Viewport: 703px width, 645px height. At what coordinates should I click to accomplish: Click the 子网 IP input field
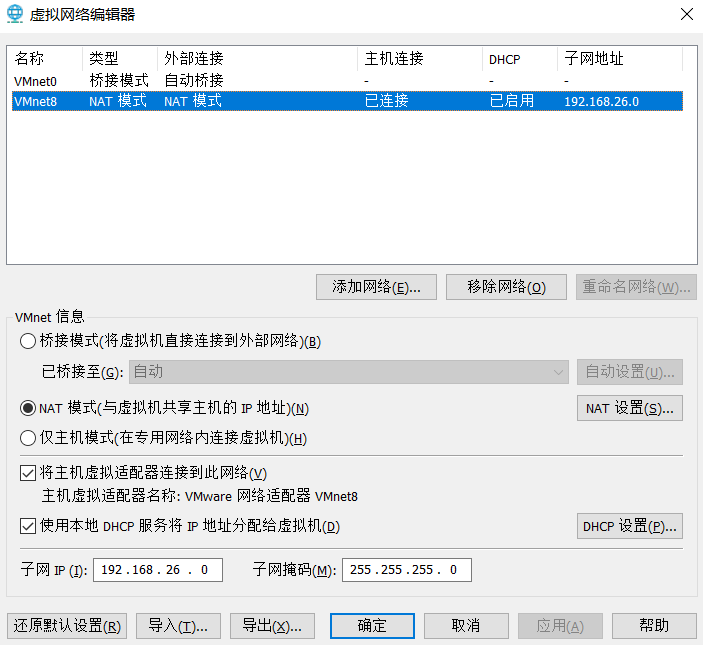click(x=158, y=570)
